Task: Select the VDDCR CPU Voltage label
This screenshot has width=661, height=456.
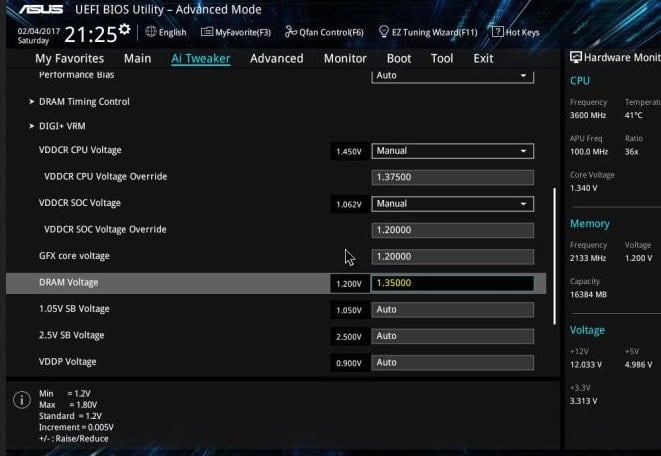Action: [80, 150]
